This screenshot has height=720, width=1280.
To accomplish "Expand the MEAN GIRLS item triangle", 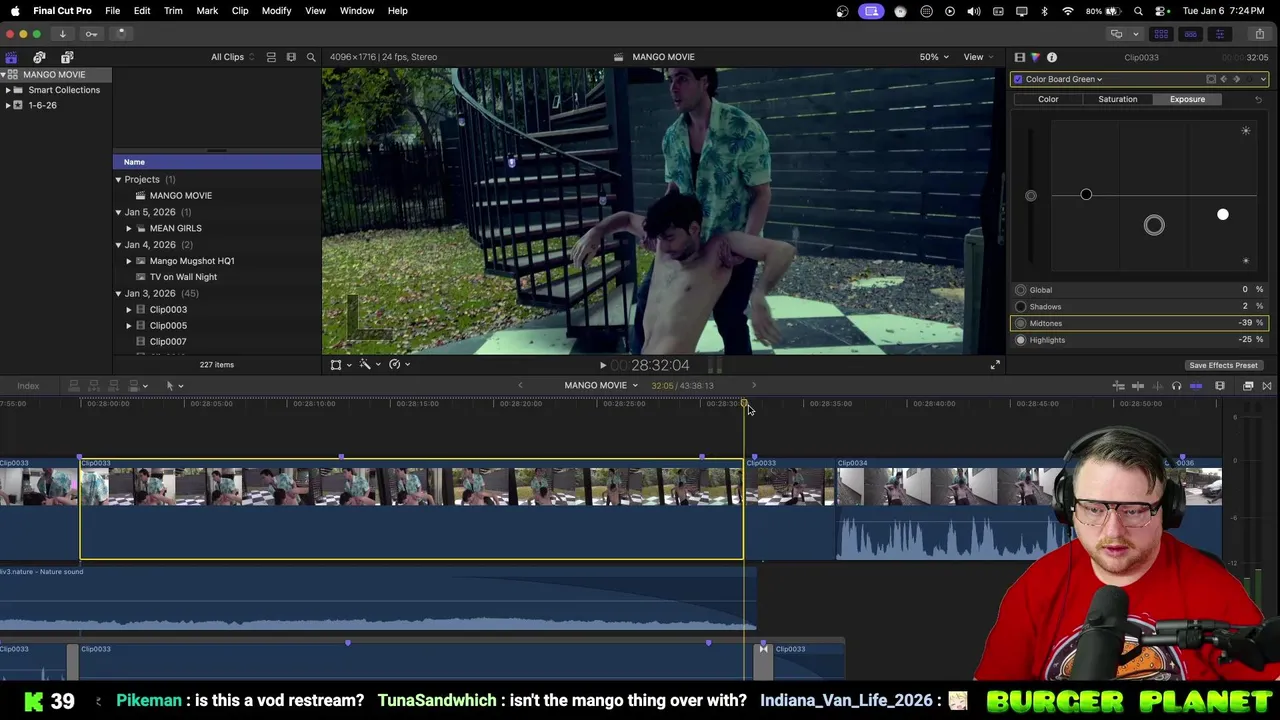I will pyautogui.click(x=129, y=228).
